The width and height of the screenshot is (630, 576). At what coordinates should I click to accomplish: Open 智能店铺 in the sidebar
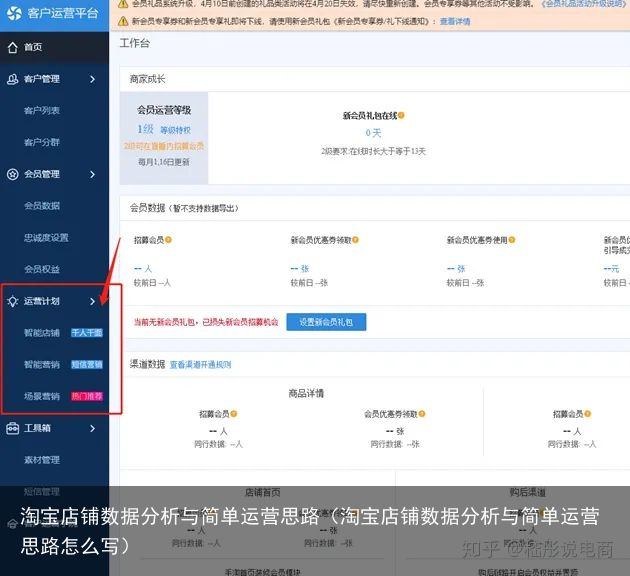[42, 333]
